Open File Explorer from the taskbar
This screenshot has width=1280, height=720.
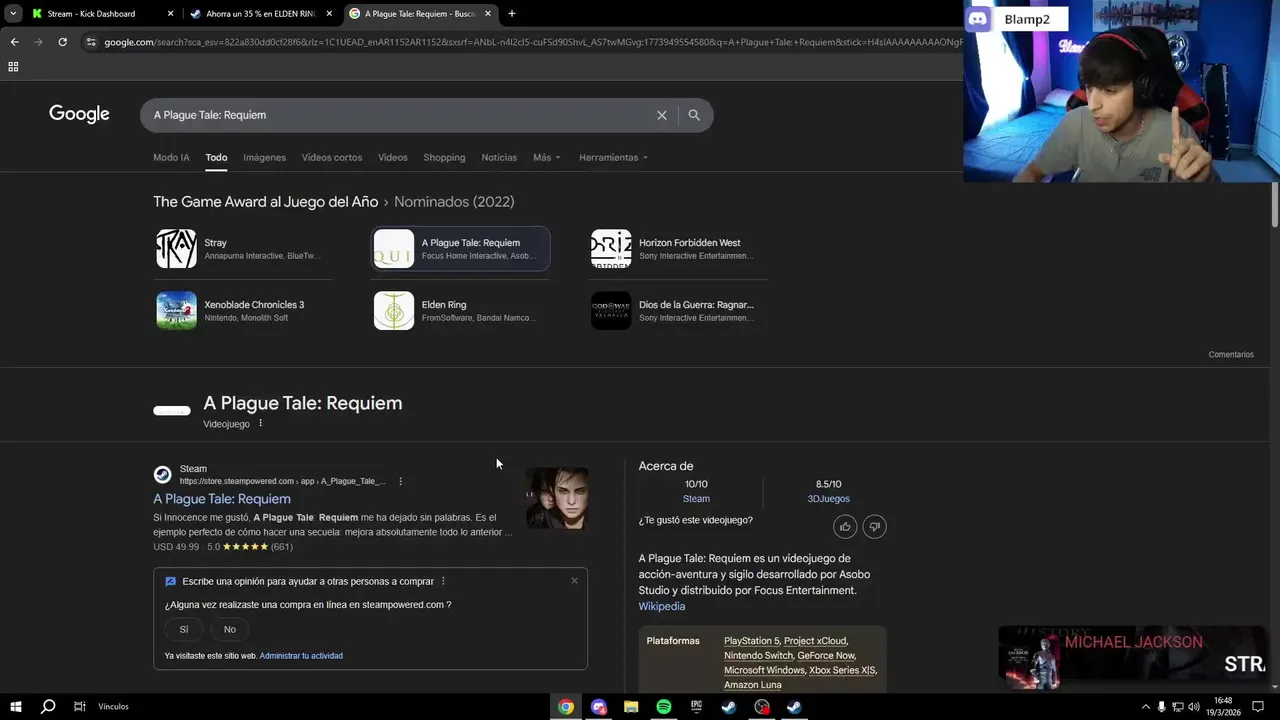[631, 706]
